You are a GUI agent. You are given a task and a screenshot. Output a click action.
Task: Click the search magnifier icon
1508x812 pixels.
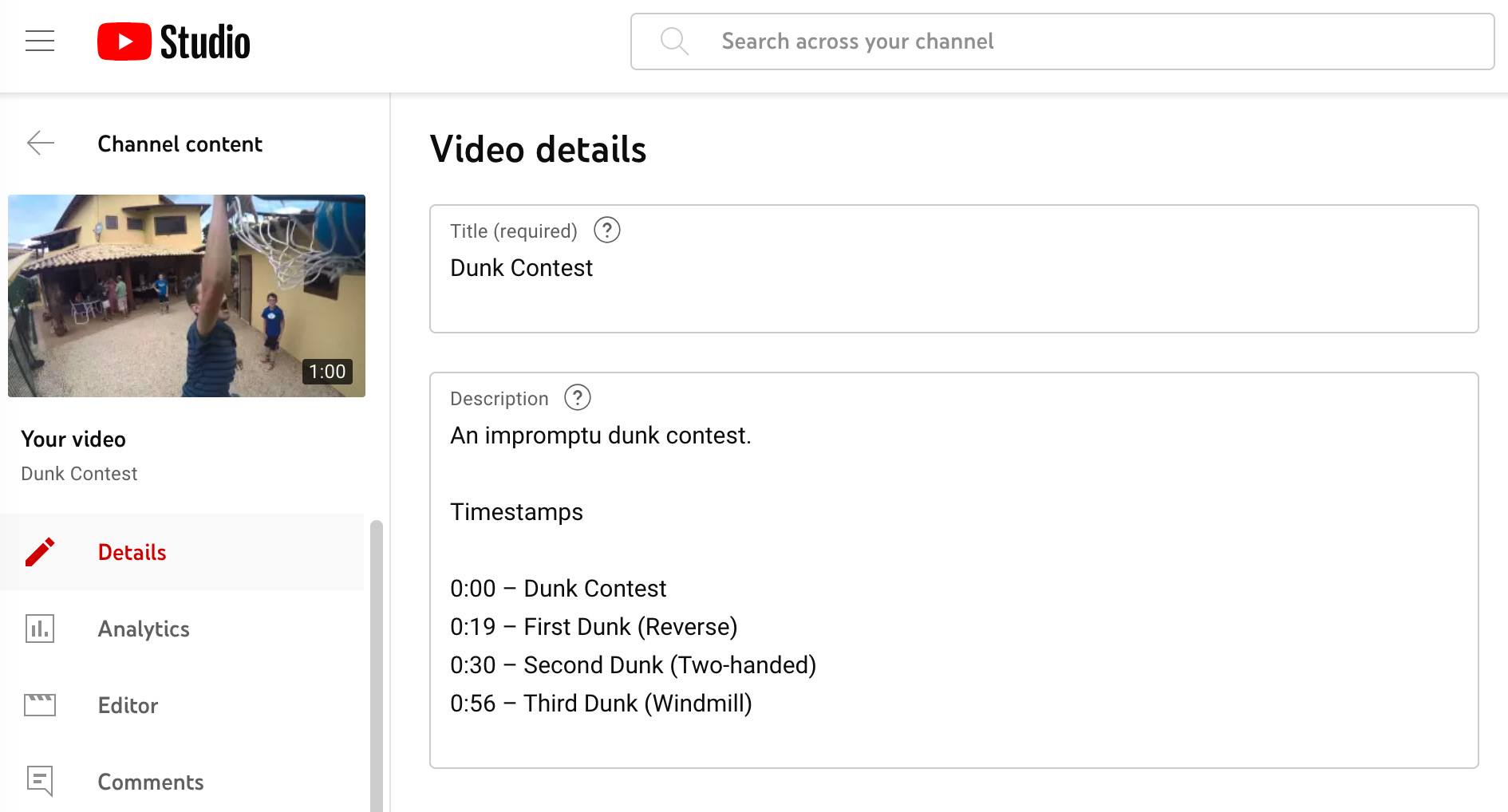[x=674, y=41]
